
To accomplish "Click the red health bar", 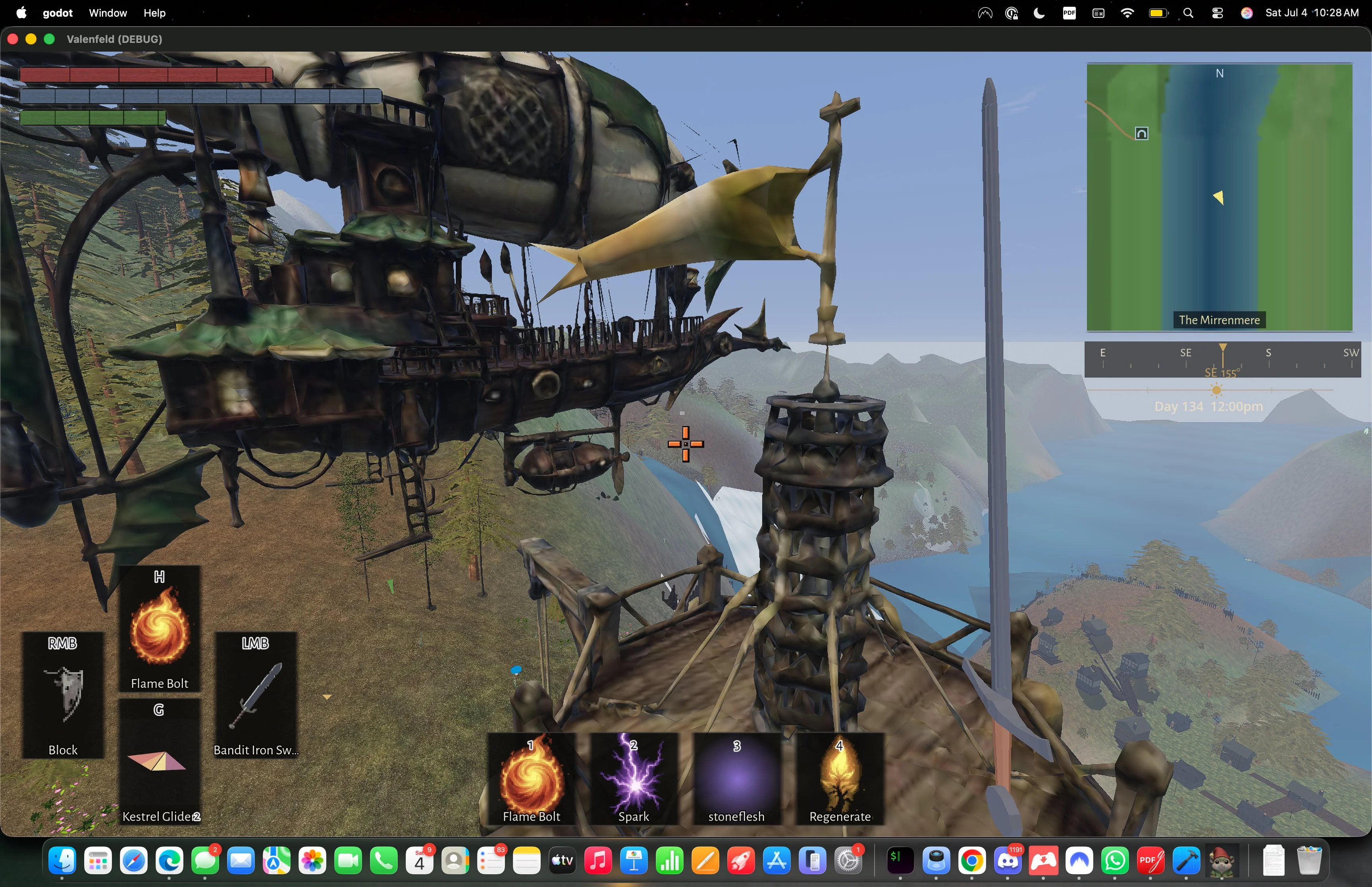I will pos(146,74).
